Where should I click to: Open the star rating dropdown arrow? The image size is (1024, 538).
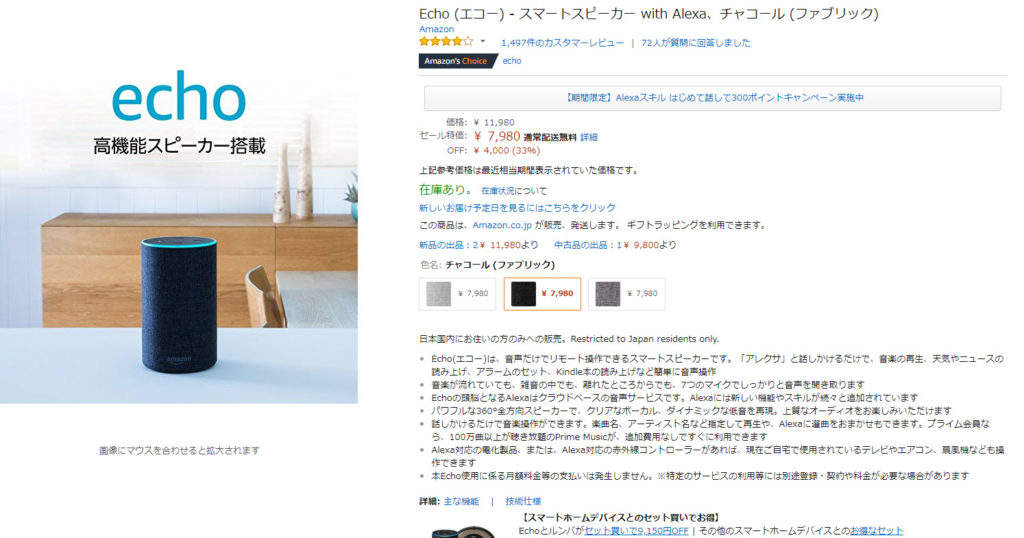pyautogui.click(x=483, y=42)
